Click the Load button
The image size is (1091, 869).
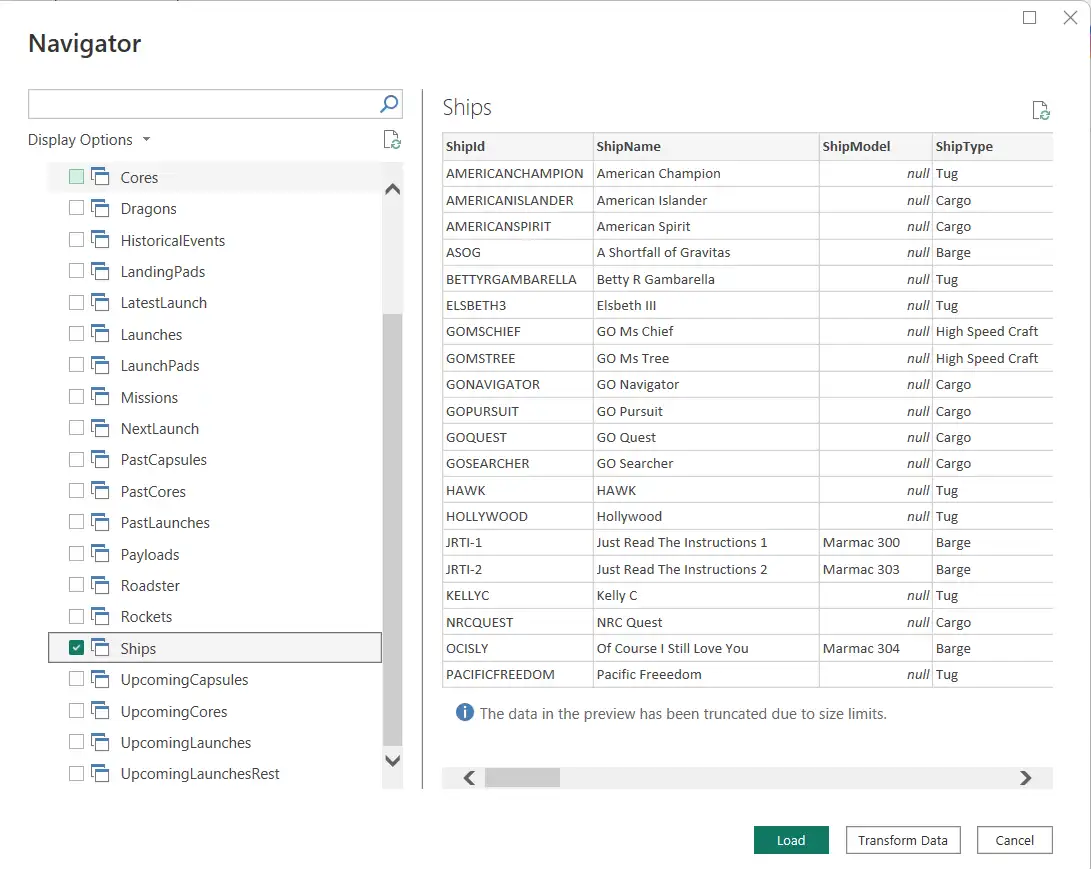click(x=791, y=840)
